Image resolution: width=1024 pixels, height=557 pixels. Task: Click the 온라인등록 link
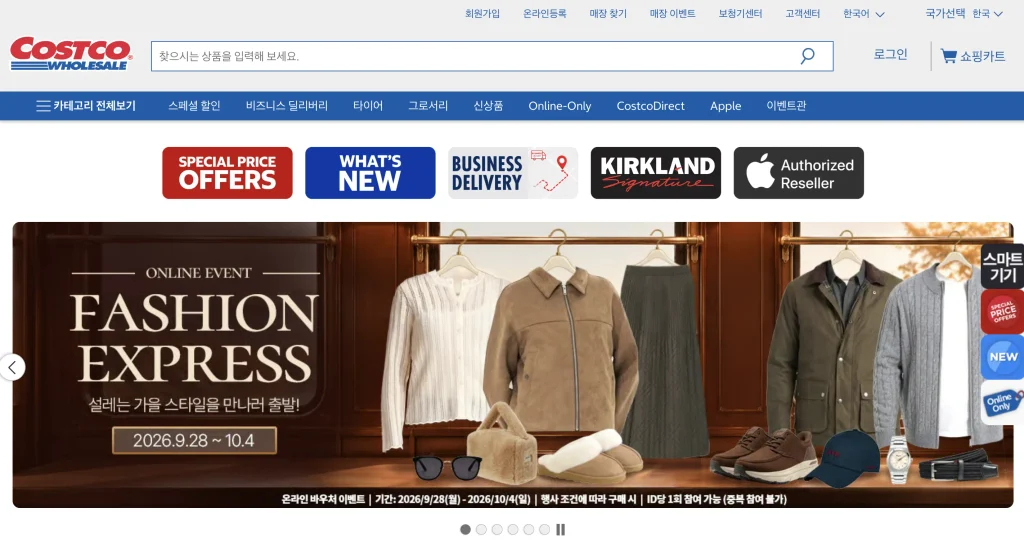(x=545, y=14)
